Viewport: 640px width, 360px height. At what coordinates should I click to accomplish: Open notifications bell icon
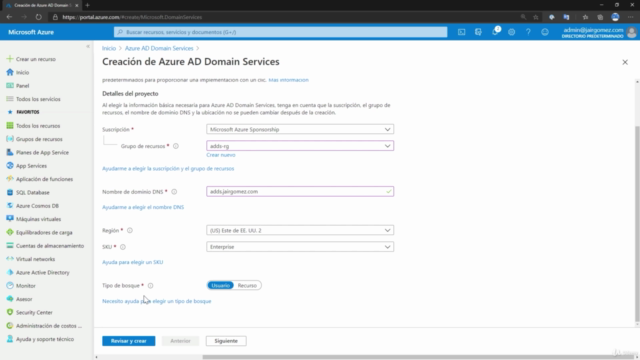coord(495,32)
